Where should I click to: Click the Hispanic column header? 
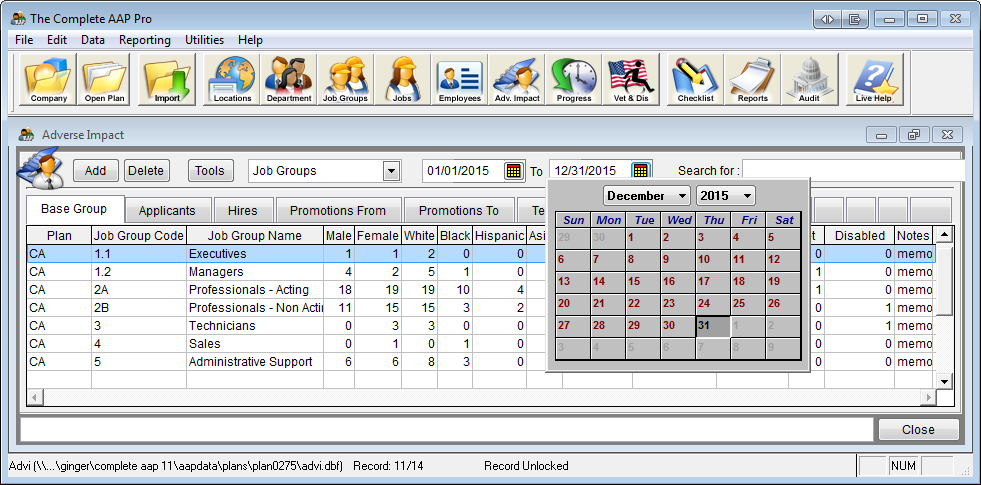pyautogui.click(x=499, y=236)
